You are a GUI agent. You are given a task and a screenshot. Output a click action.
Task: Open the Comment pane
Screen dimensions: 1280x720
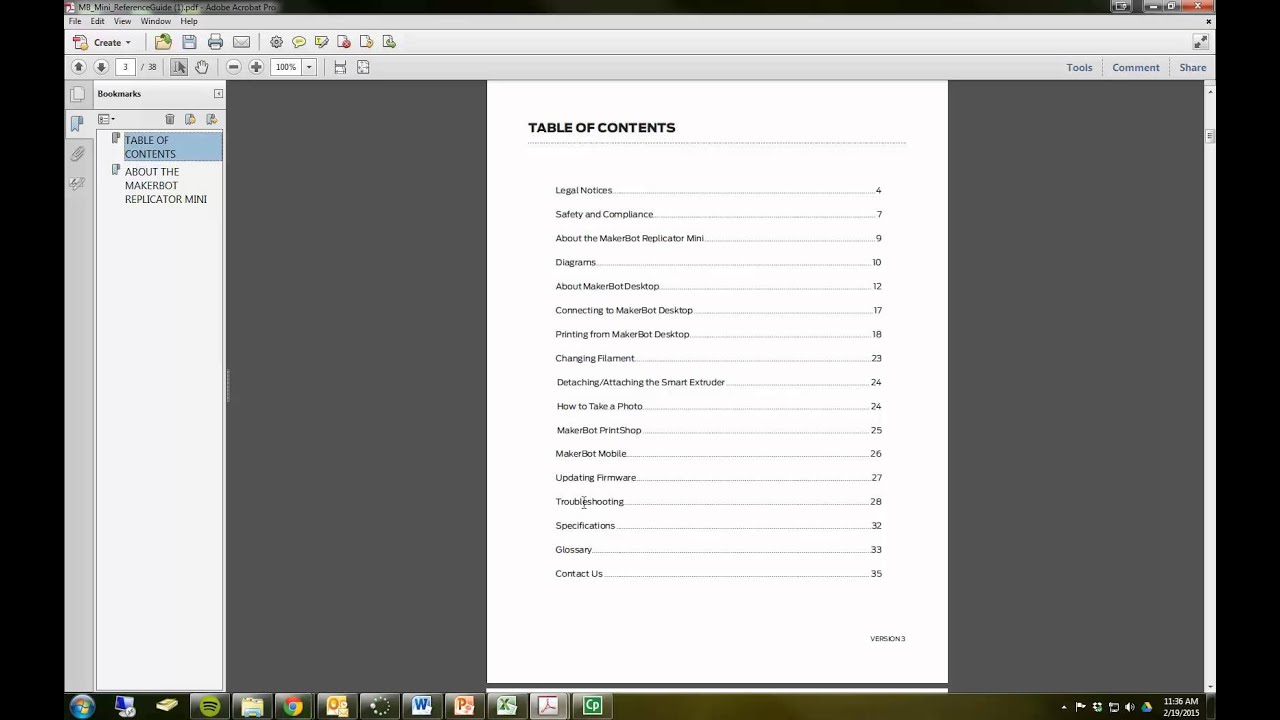click(1136, 67)
